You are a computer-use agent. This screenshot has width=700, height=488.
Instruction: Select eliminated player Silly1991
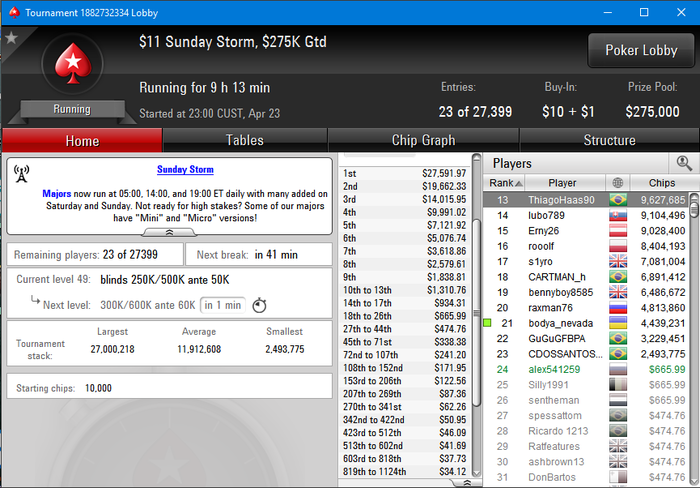pos(587,385)
